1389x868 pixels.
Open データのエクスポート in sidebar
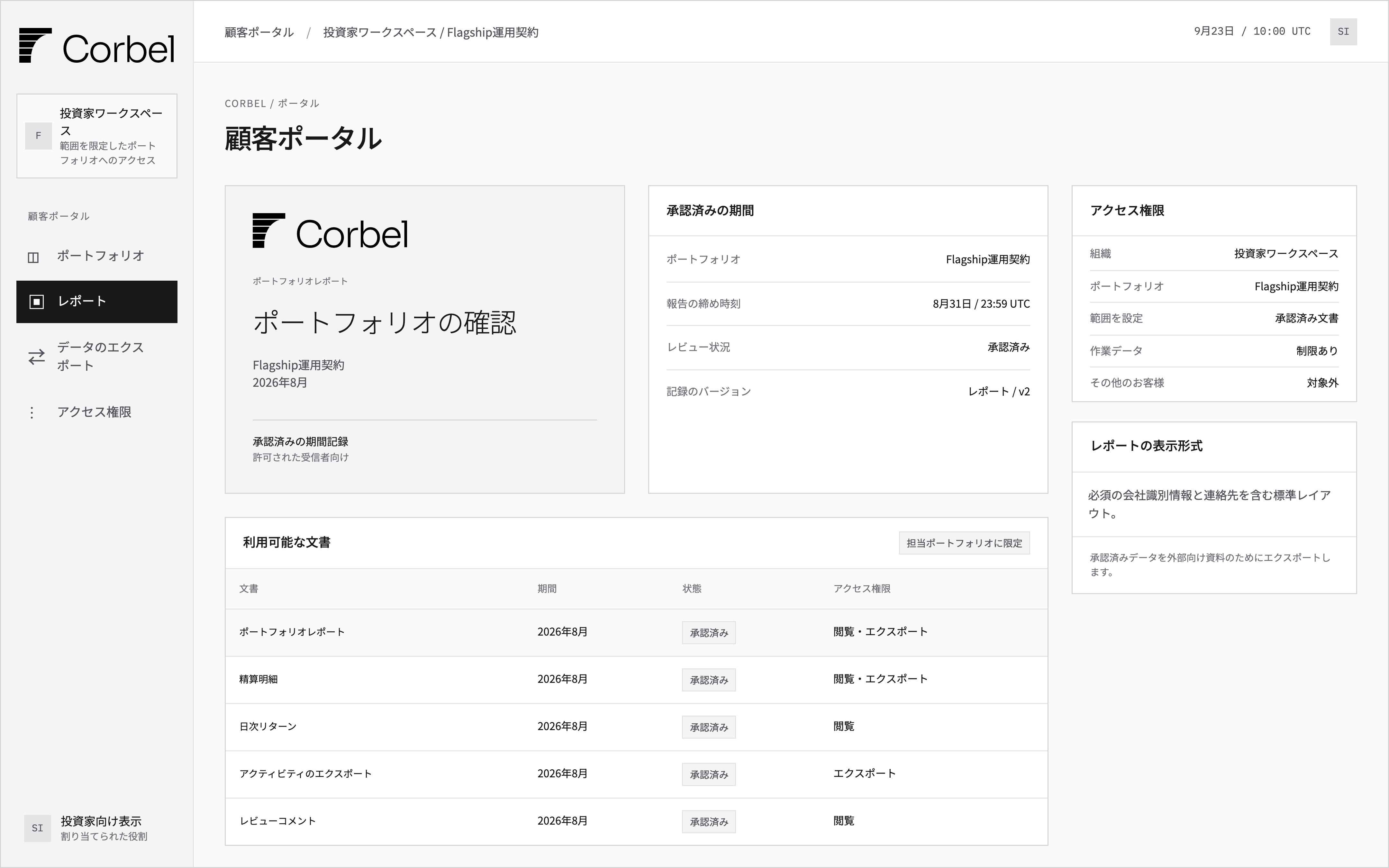(96, 357)
